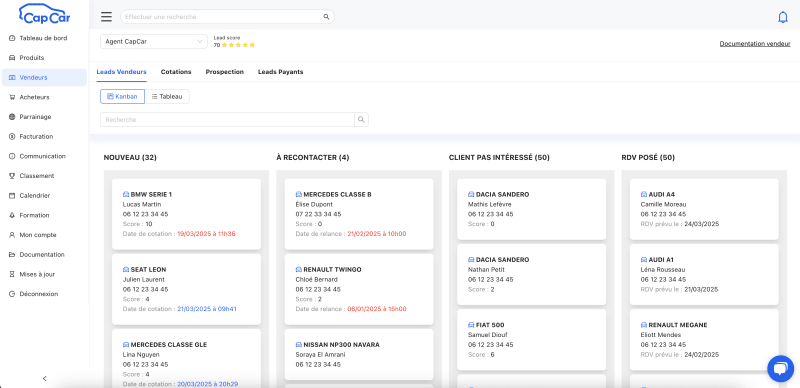Click the relance date 21/02/2025 à 10h00

377,234
